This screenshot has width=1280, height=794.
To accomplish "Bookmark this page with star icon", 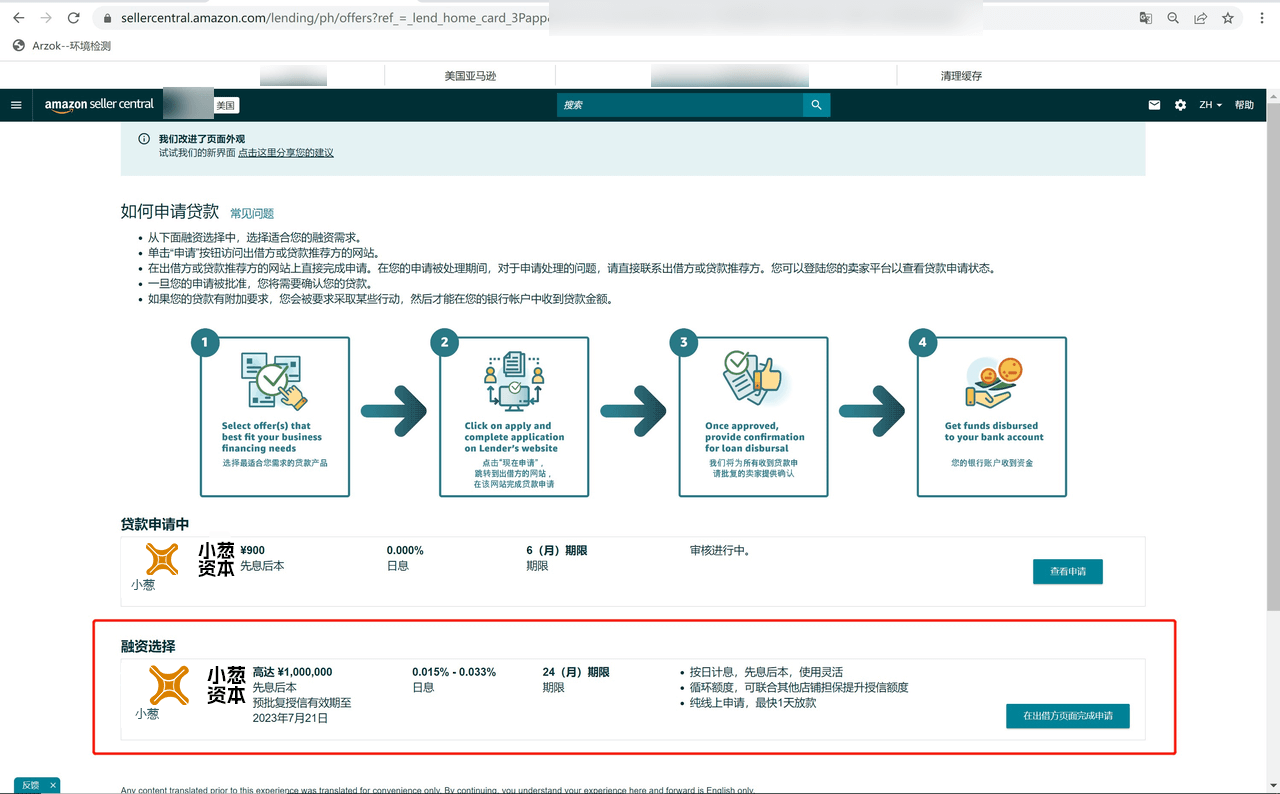I will coord(1228,18).
